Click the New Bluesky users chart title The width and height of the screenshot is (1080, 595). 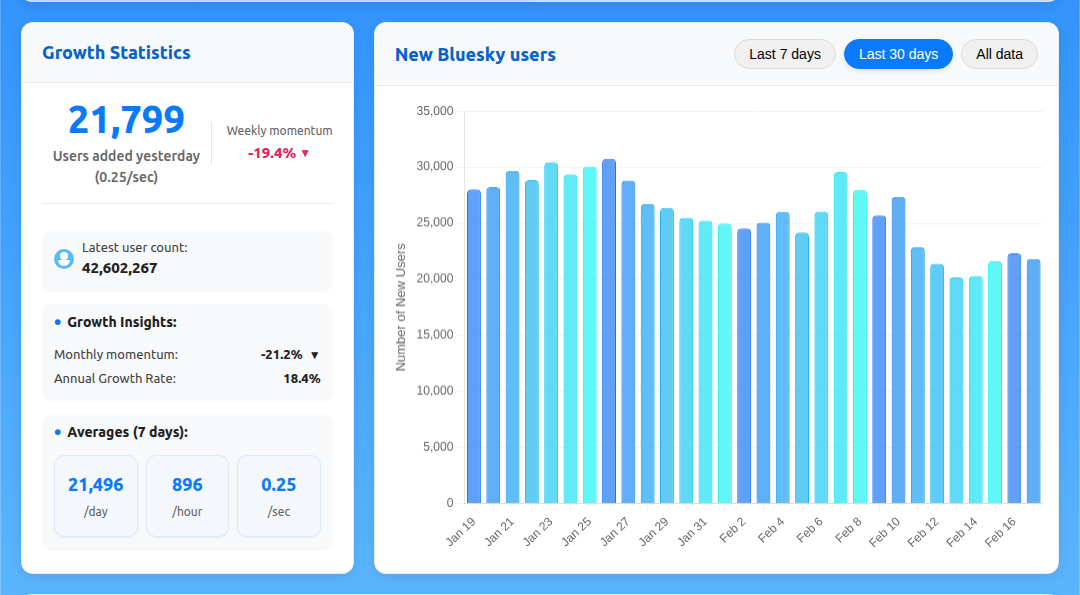tap(475, 55)
